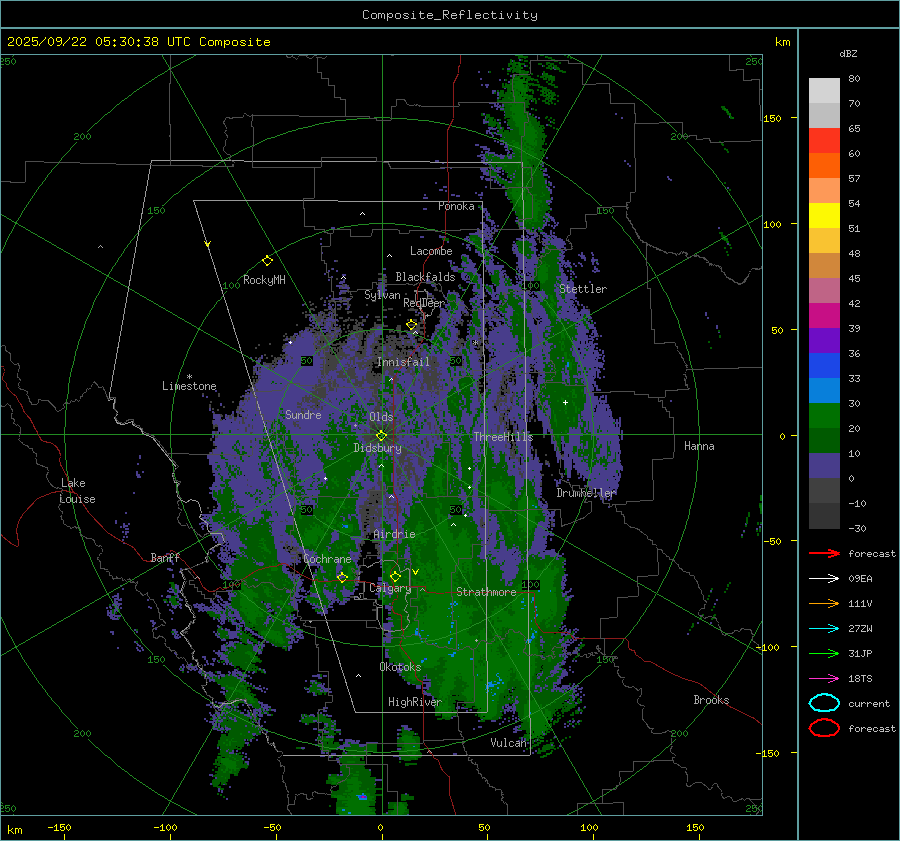Select the yellow diamond marker near RockyMH
This screenshot has height=841, width=900.
pos(267,260)
